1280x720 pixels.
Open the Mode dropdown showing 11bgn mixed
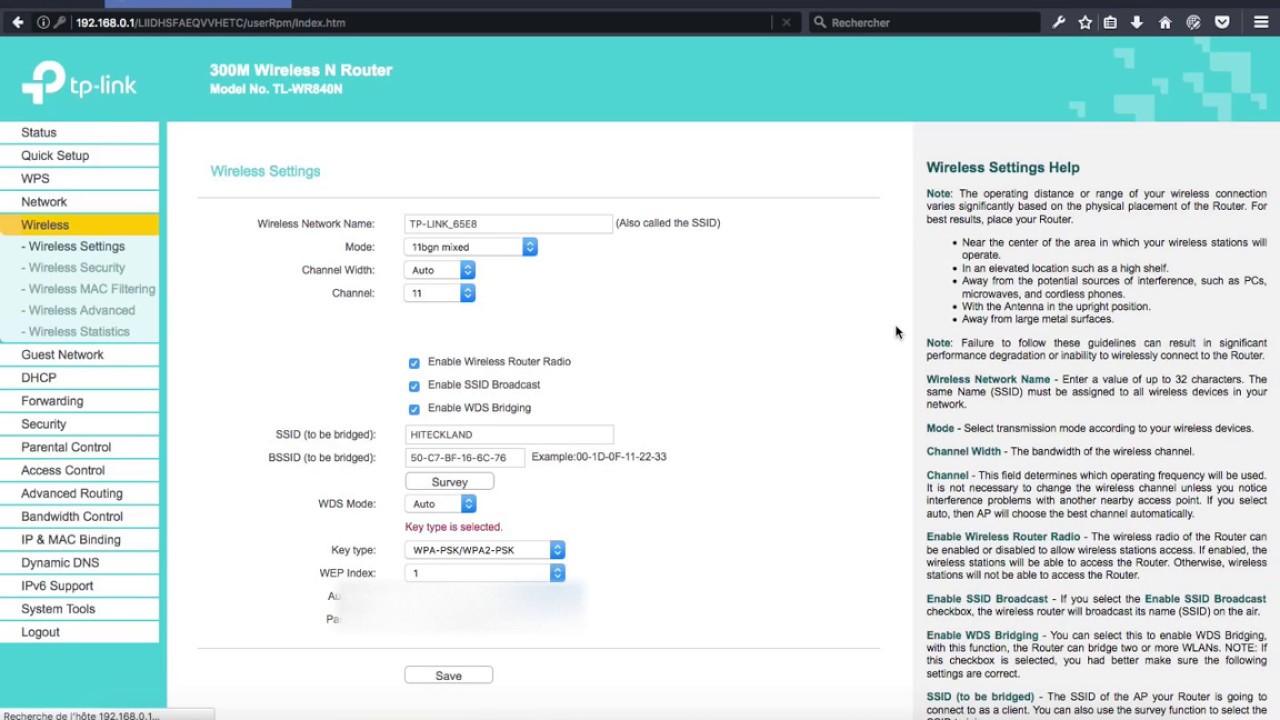(x=472, y=247)
